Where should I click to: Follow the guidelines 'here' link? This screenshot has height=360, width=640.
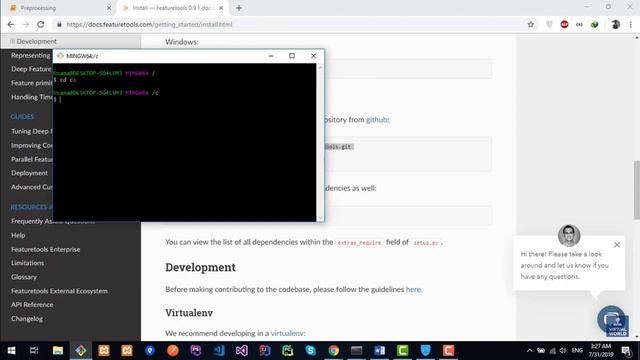tap(413, 289)
